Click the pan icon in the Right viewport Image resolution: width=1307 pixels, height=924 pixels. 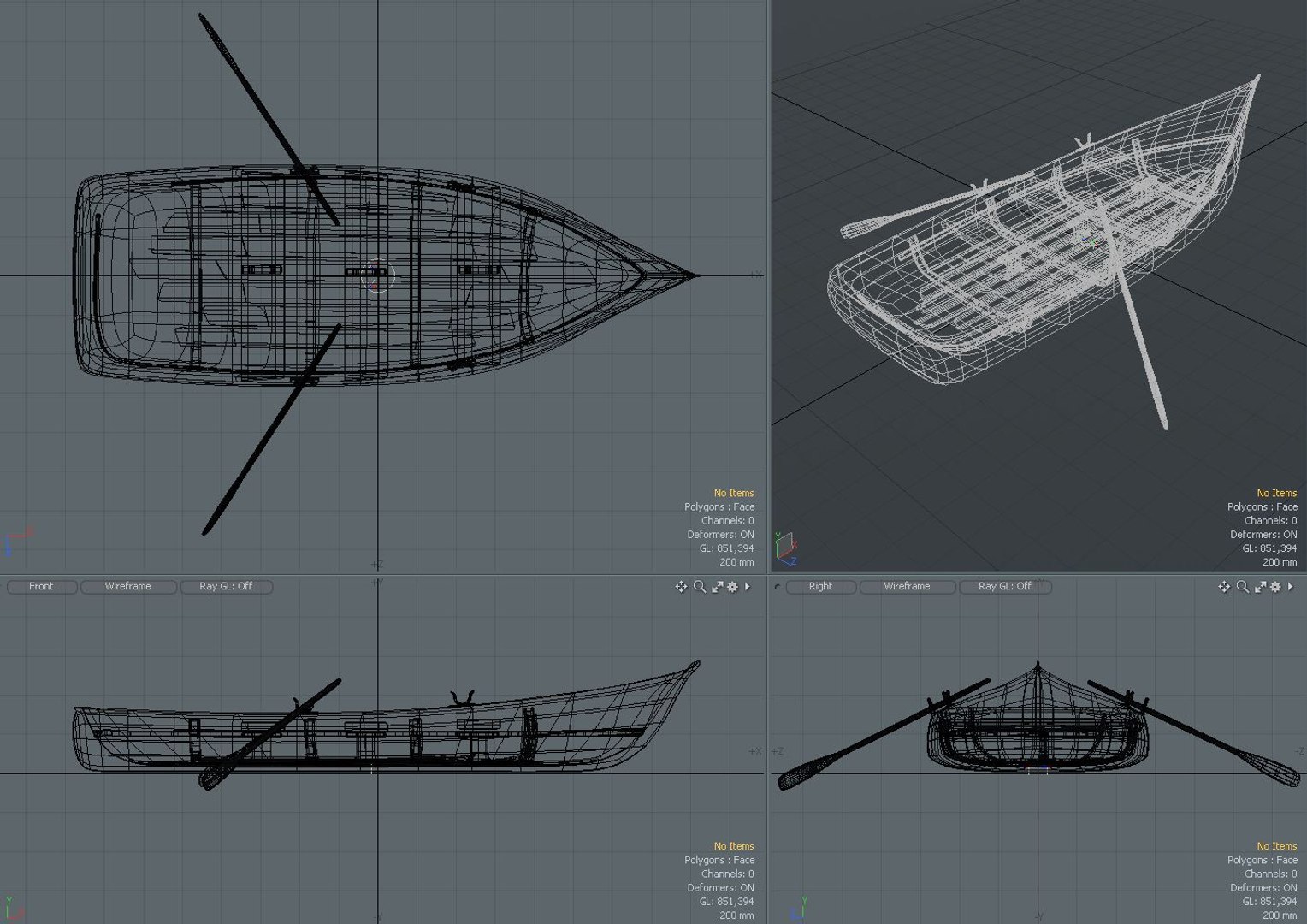(x=1224, y=587)
